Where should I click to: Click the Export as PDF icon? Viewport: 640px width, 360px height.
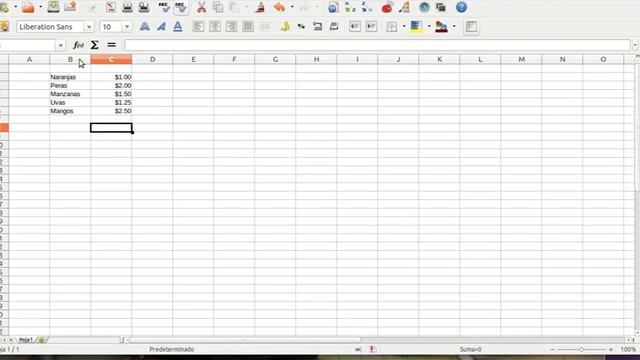coord(110,7)
